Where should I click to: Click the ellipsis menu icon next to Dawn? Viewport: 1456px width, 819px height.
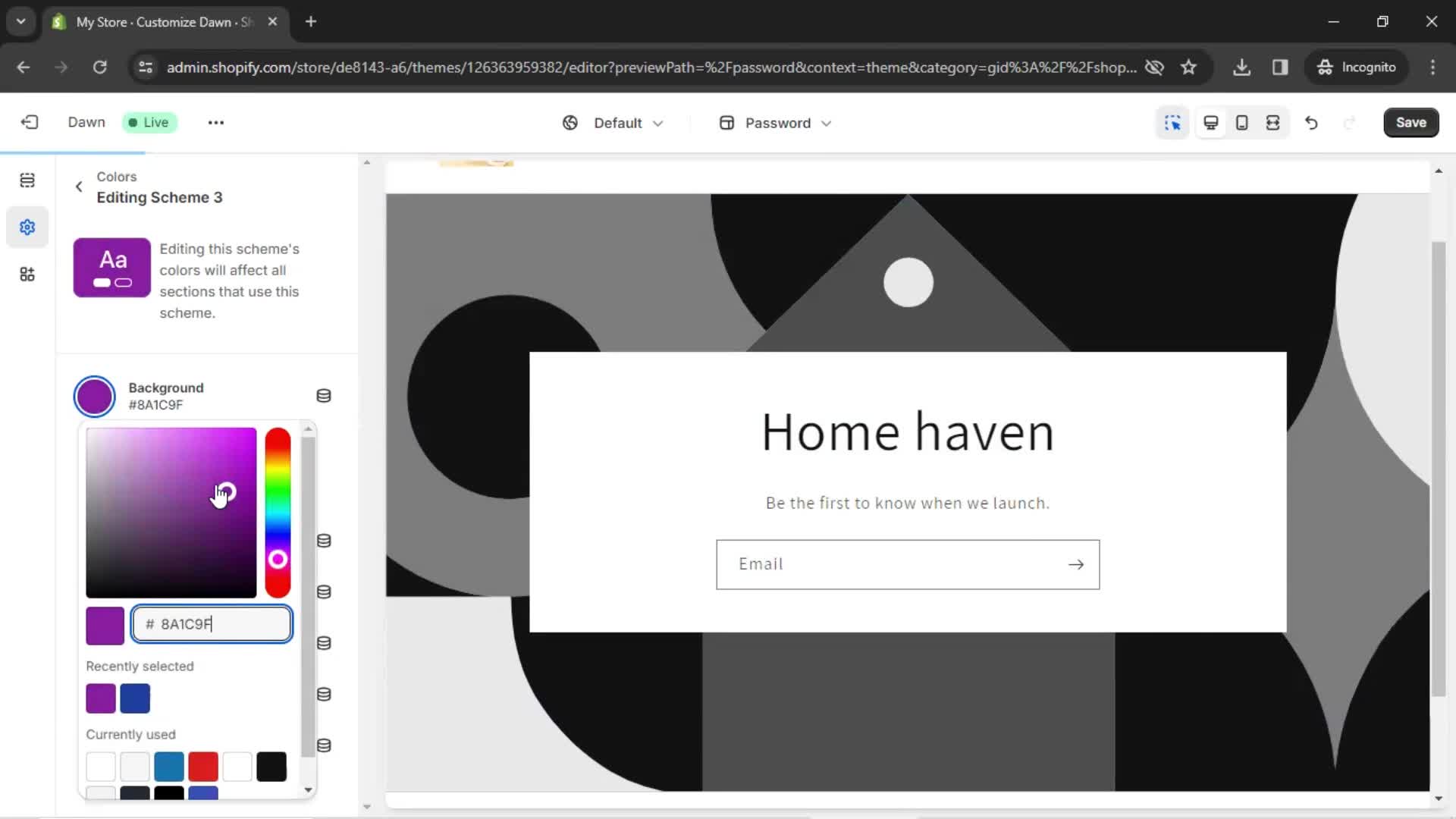tap(216, 122)
